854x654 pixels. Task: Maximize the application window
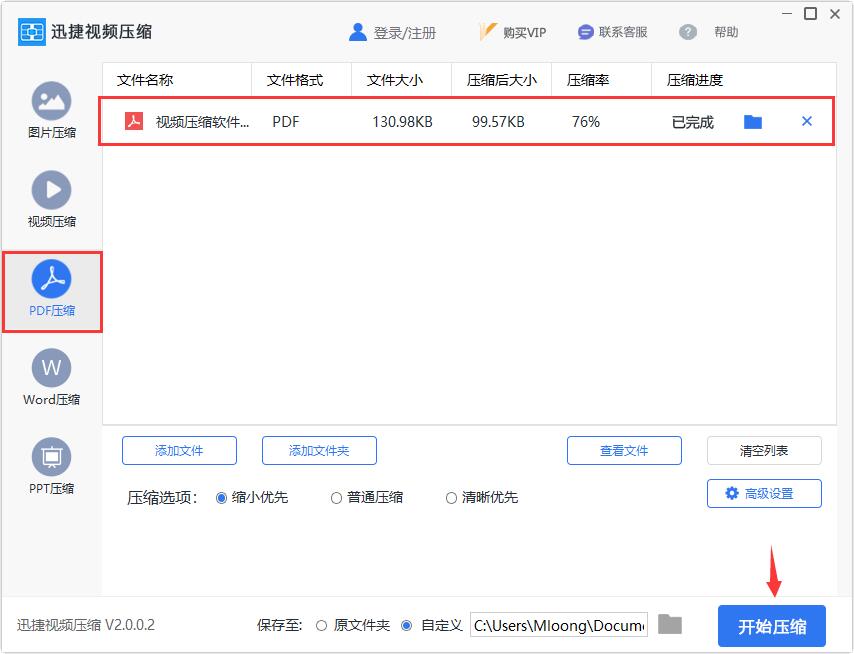click(x=810, y=14)
